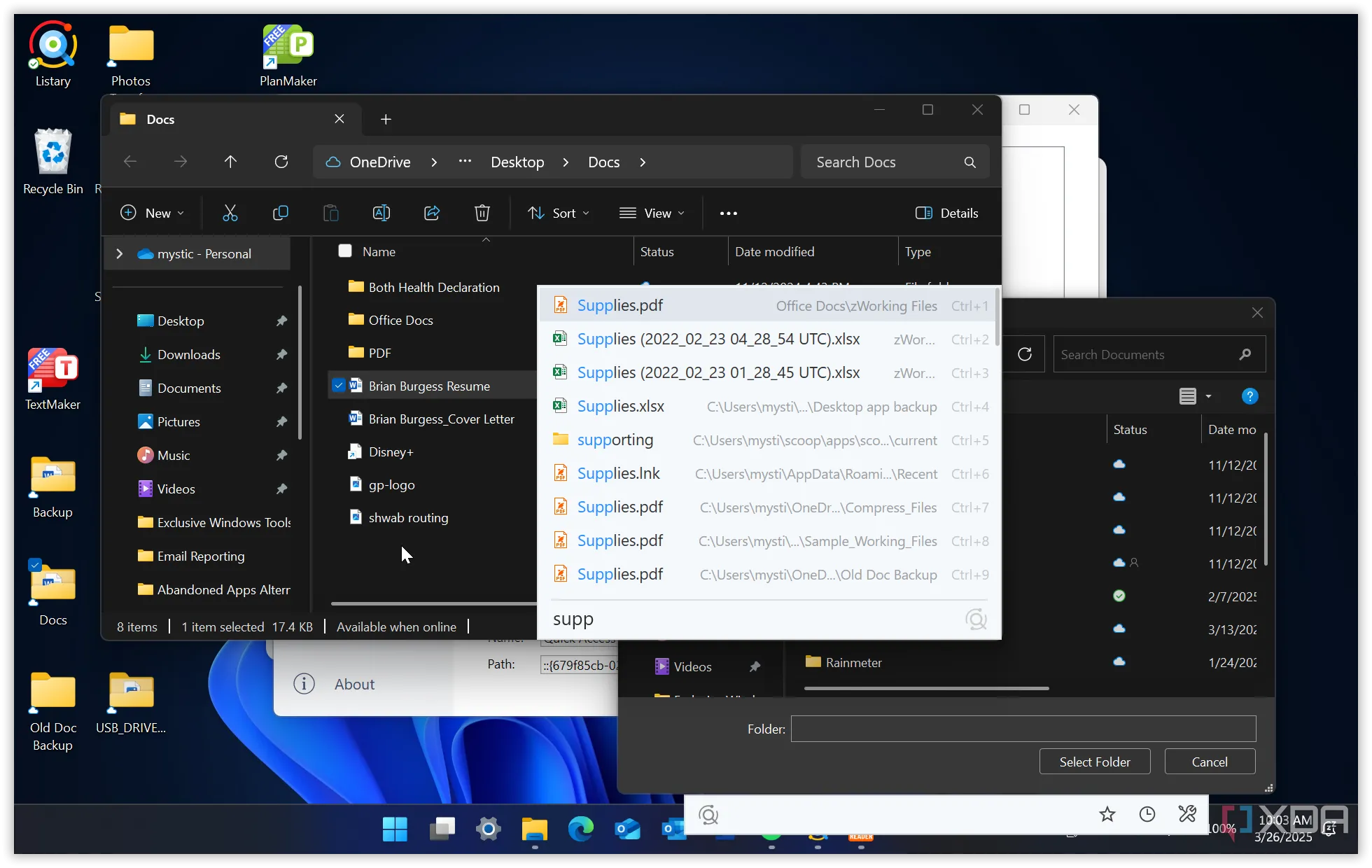1372x868 pixels.
Task: Open File Explorer from taskbar
Action: (535, 829)
